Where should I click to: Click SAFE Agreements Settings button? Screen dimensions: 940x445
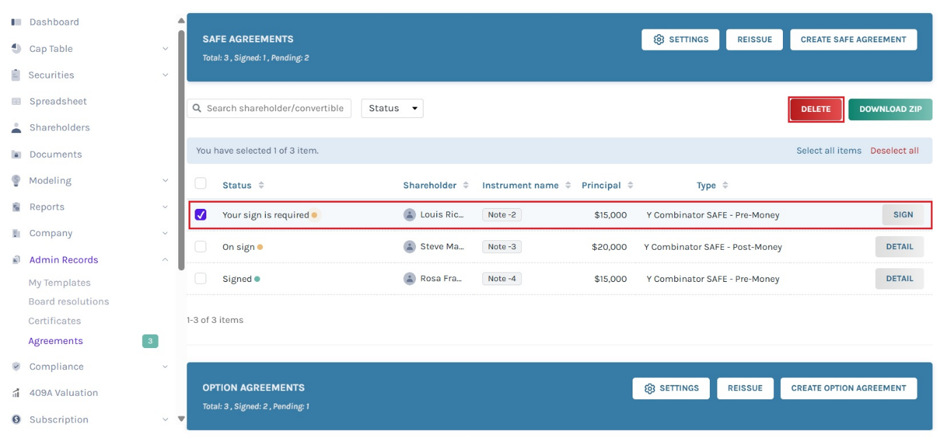(x=680, y=40)
